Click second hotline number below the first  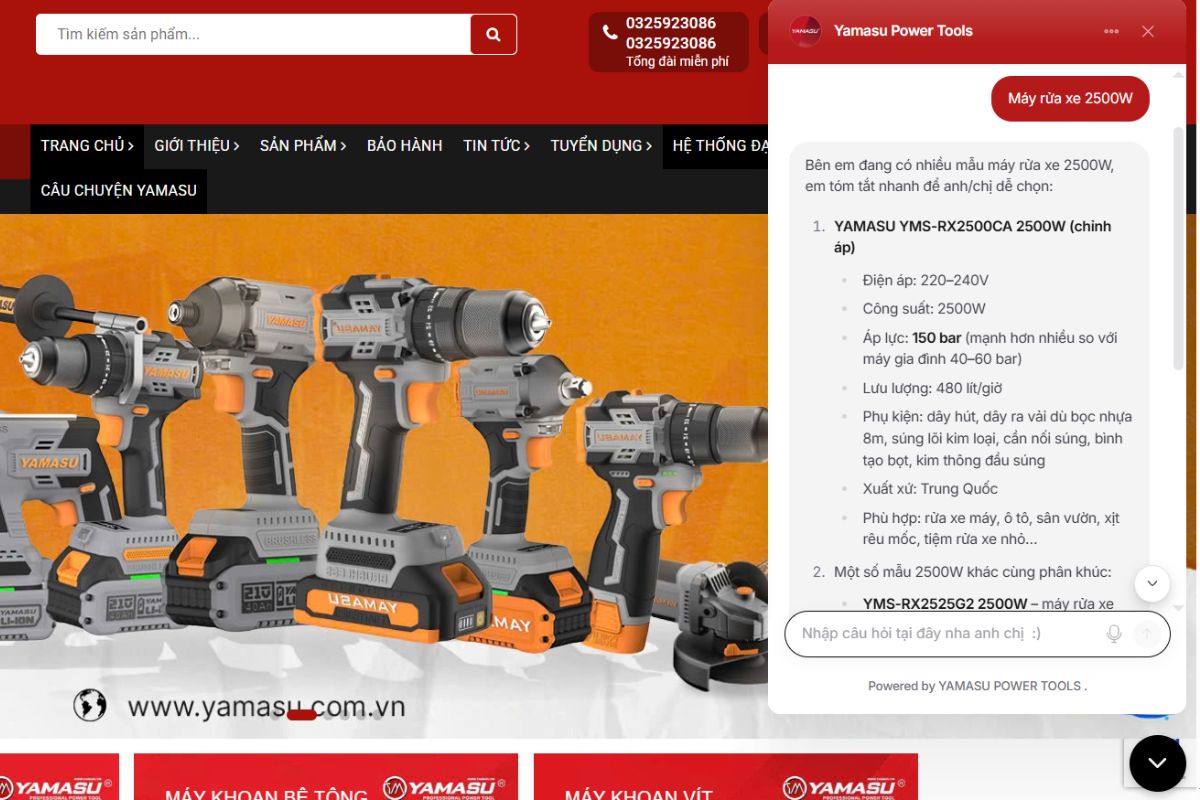(x=671, y=43)
